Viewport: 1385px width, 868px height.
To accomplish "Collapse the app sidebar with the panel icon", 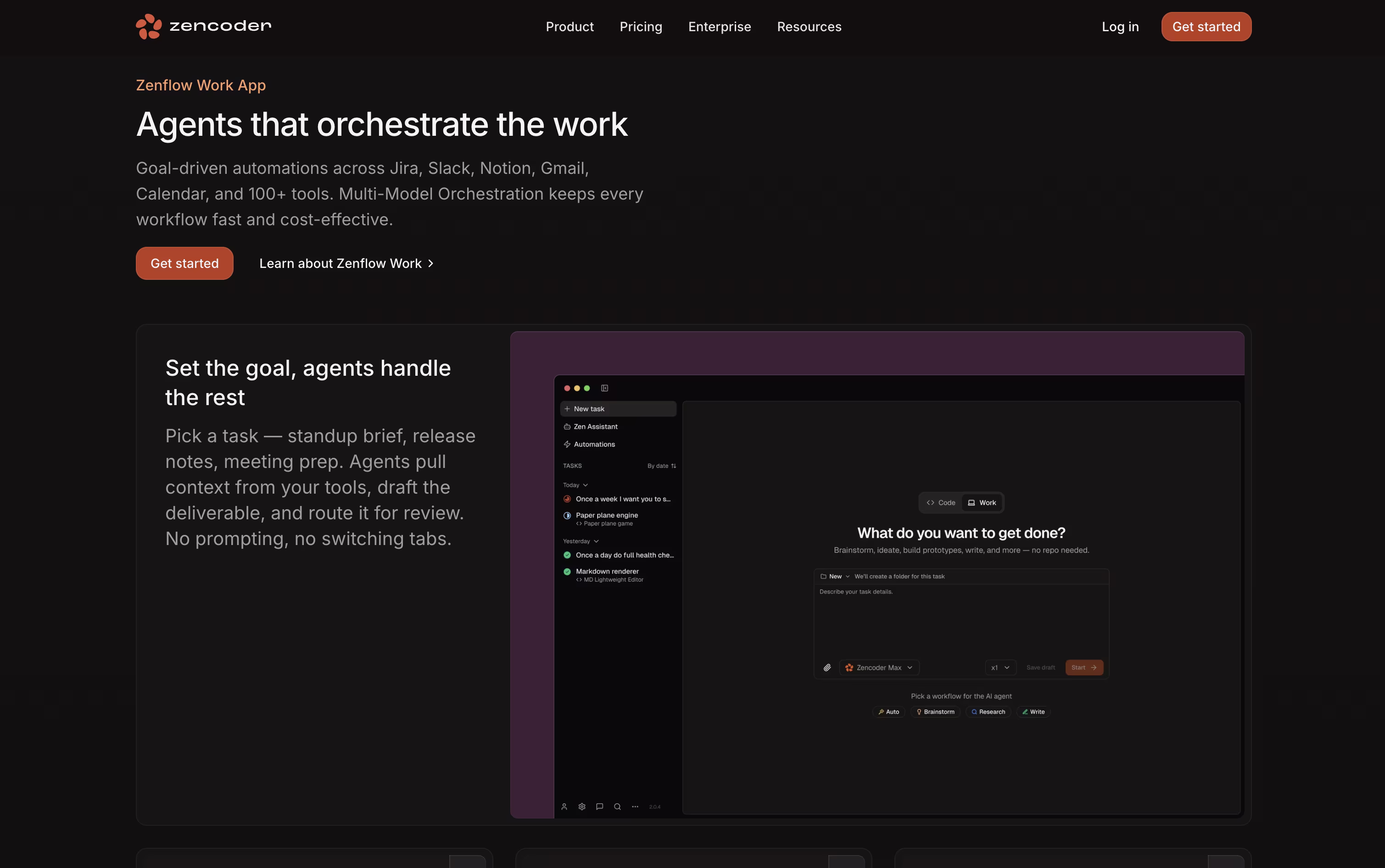I will click(604, 388).
